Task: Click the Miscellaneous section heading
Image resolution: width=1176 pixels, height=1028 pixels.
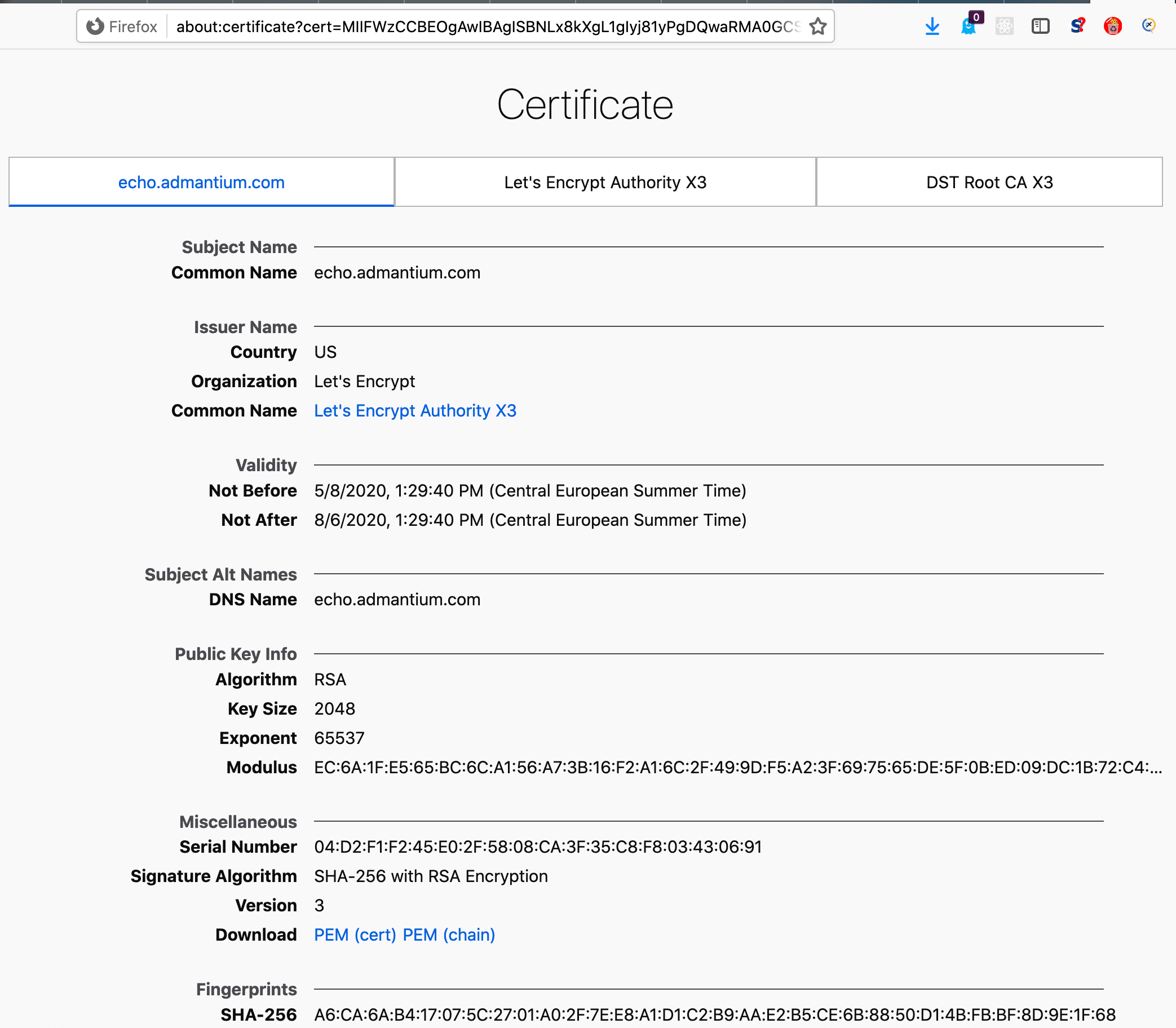Action: [x=238, y=822]
